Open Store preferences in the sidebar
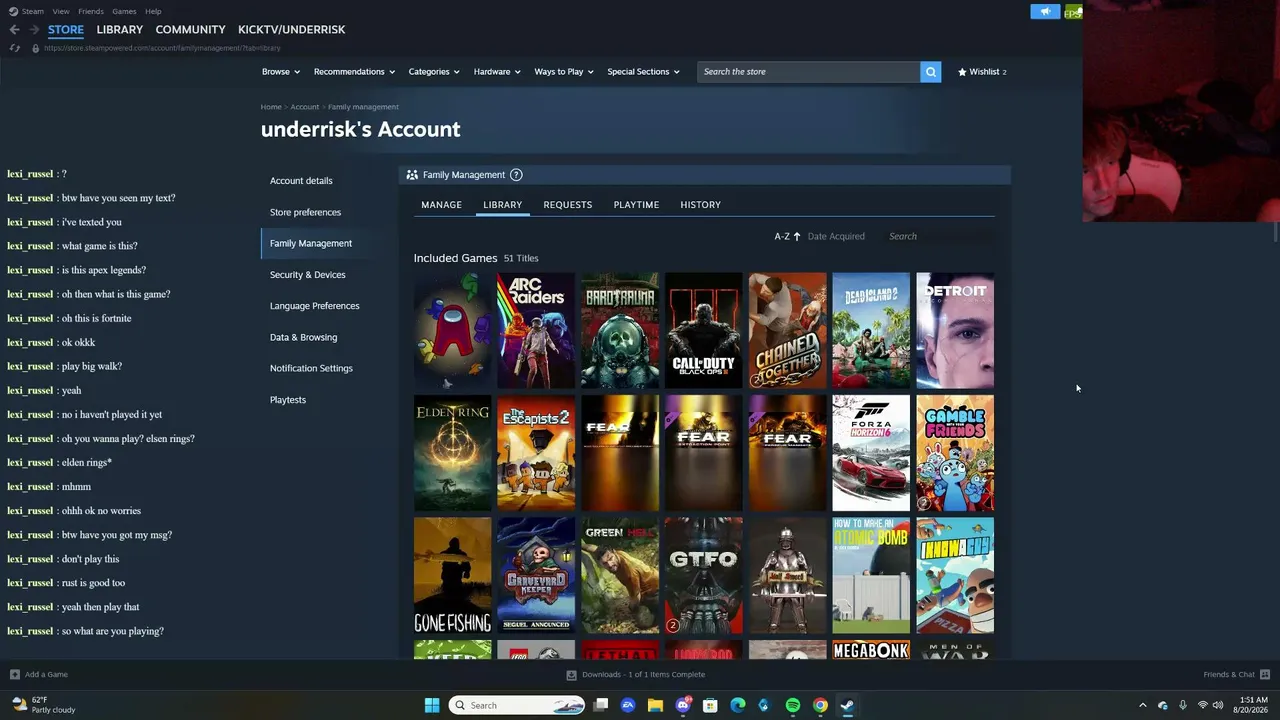This screenshot has width=1280, height=720. [x=305, y=212]
